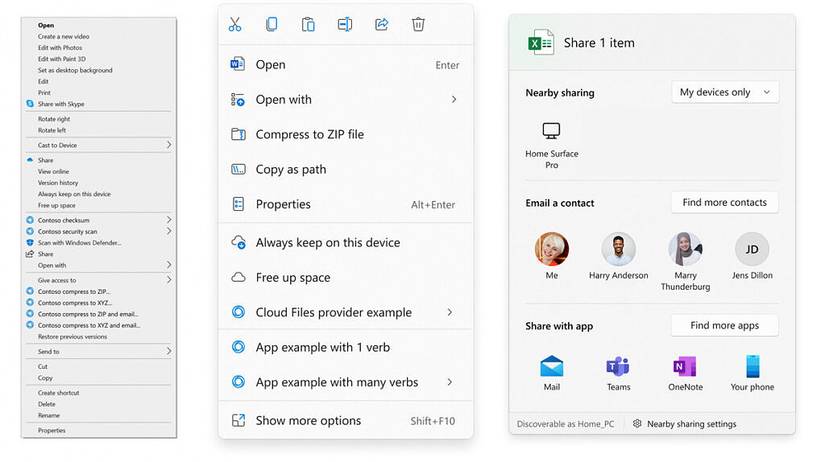Choose Rename in the old context menu
825x462 pixels.
point(48,415)
